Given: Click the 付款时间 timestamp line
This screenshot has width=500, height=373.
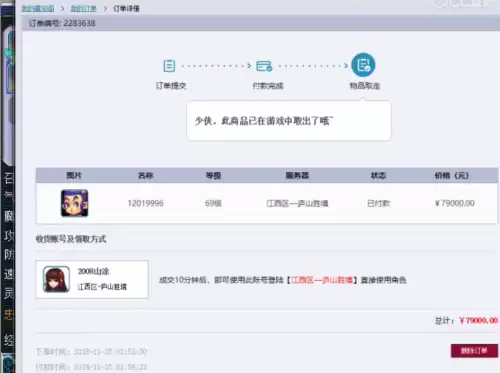Looking at the screenshot, I should 91,367.
